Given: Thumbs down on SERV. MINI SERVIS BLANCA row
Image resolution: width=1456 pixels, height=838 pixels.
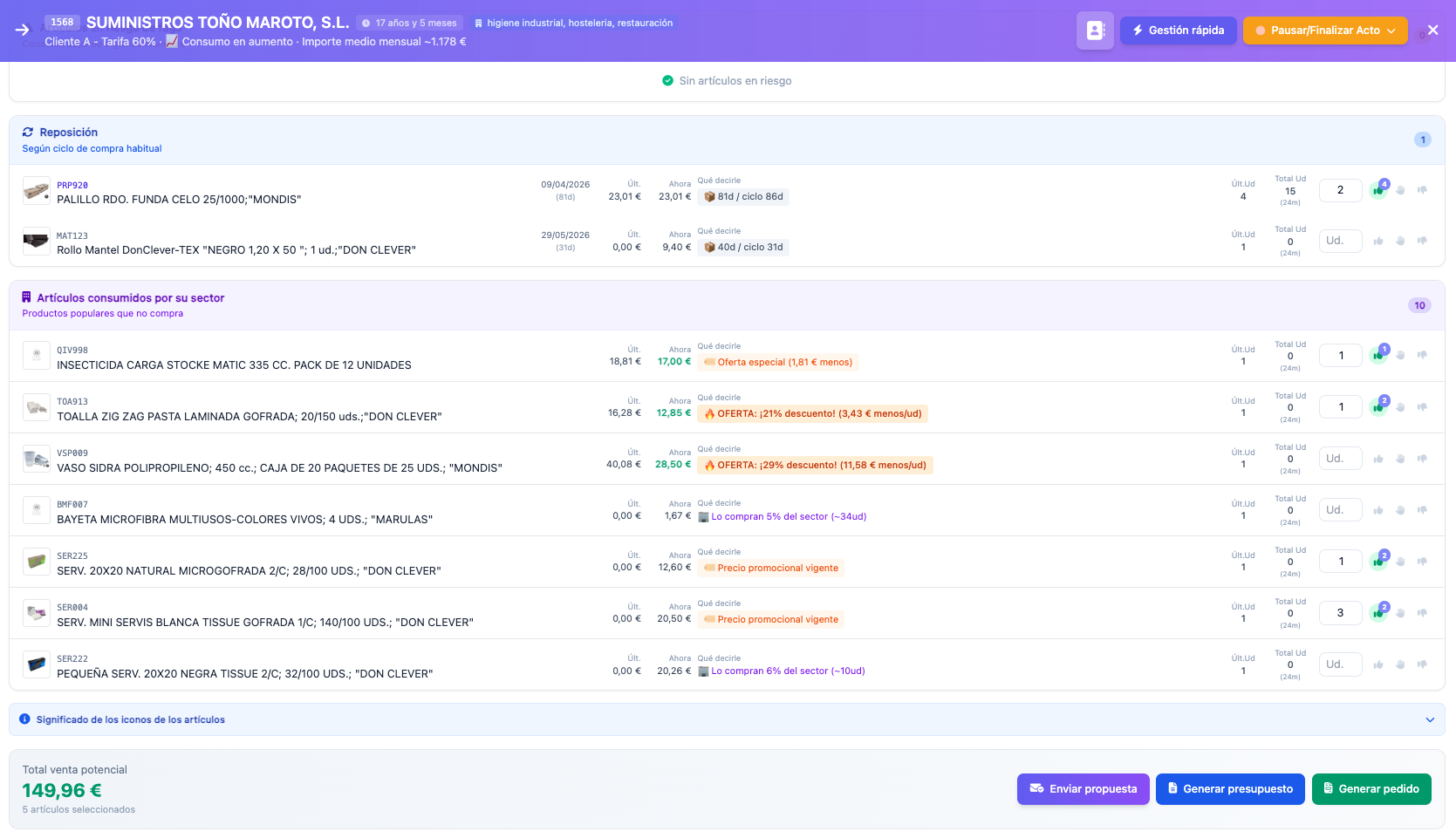Looking at the screenshot, I should 1422,613.
